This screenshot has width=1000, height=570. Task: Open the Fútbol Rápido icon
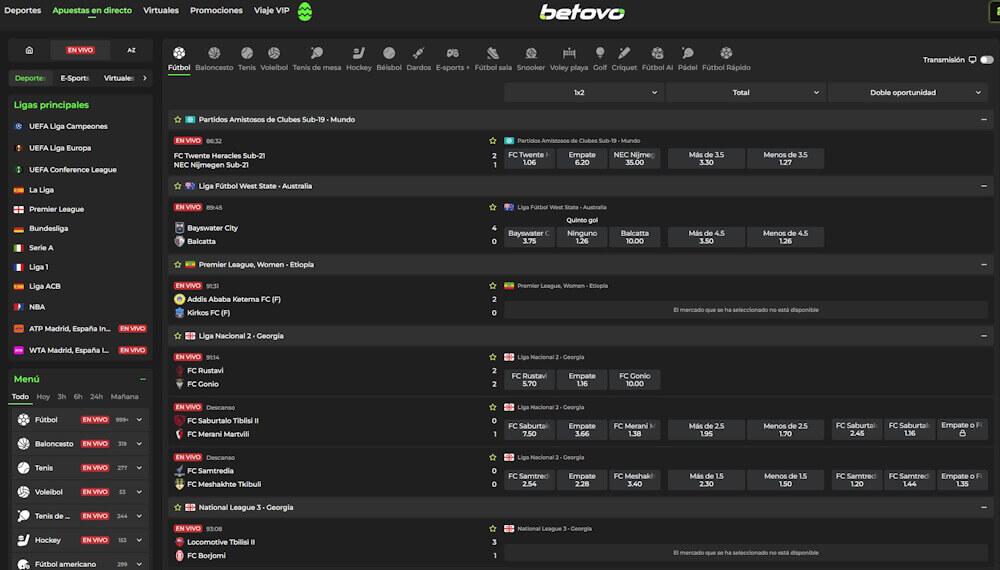click(726, 53)
